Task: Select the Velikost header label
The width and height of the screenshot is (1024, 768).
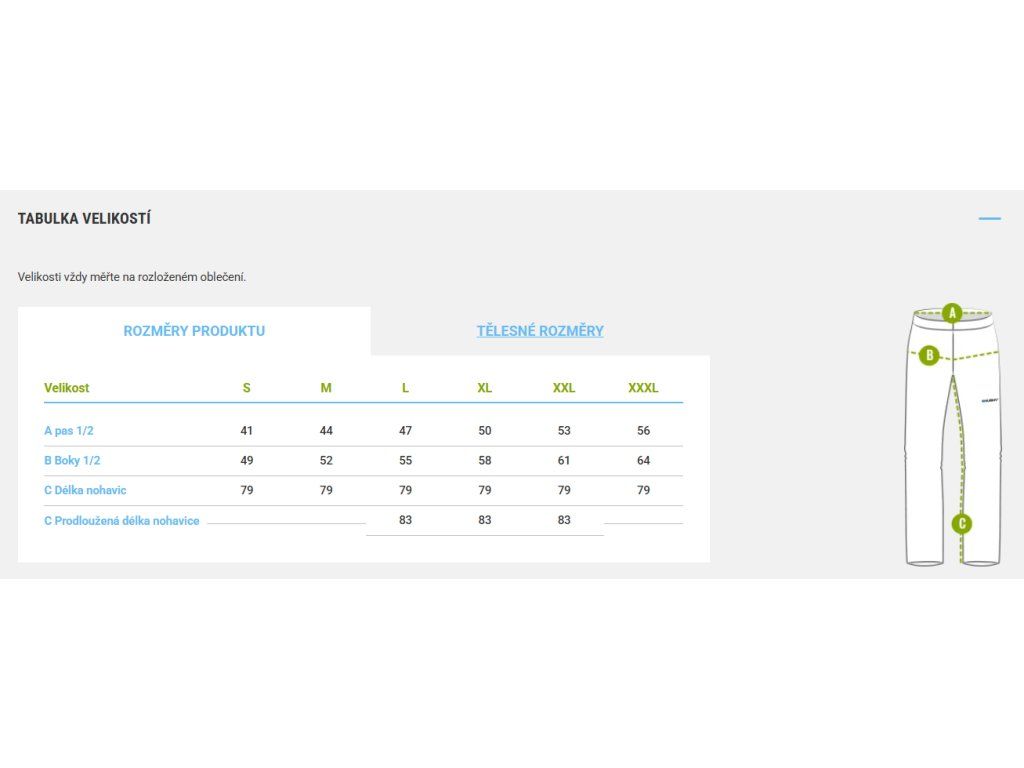Action: [67, 388]
